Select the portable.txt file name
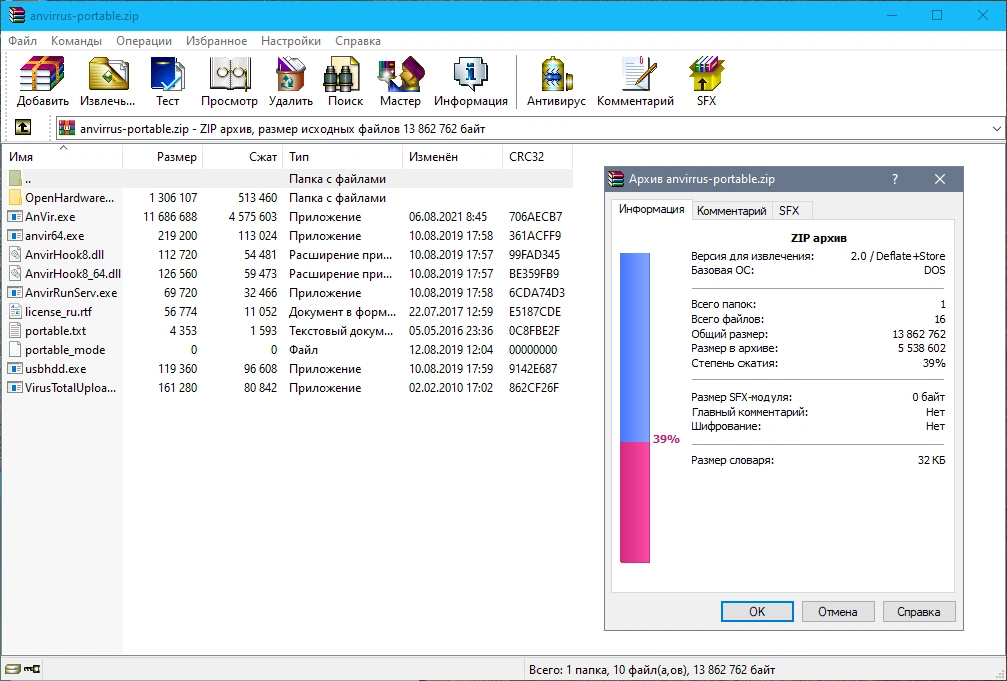The width and height of the screenshot is (1007, 681). (x=55, y=331)
